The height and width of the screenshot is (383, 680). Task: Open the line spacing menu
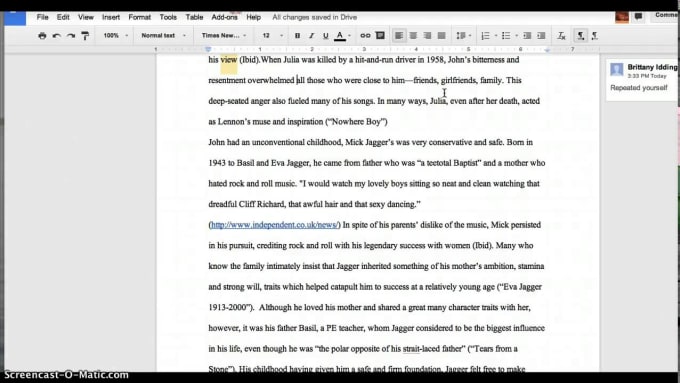[x=463, y=36]
